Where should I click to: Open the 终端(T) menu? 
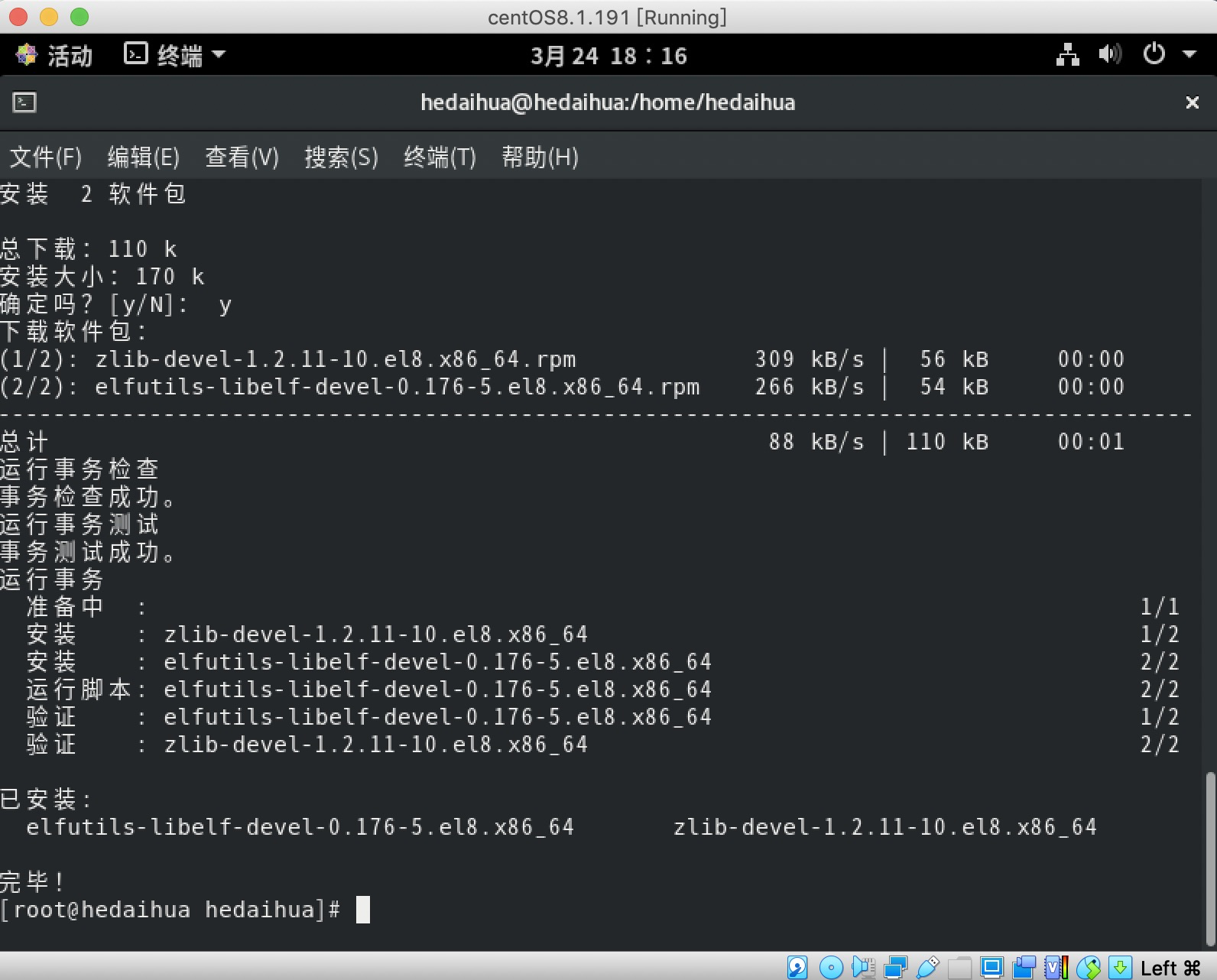pos(440,157)
